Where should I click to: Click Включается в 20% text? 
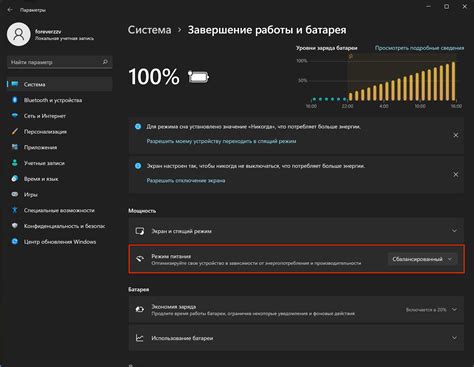point(426,310)
